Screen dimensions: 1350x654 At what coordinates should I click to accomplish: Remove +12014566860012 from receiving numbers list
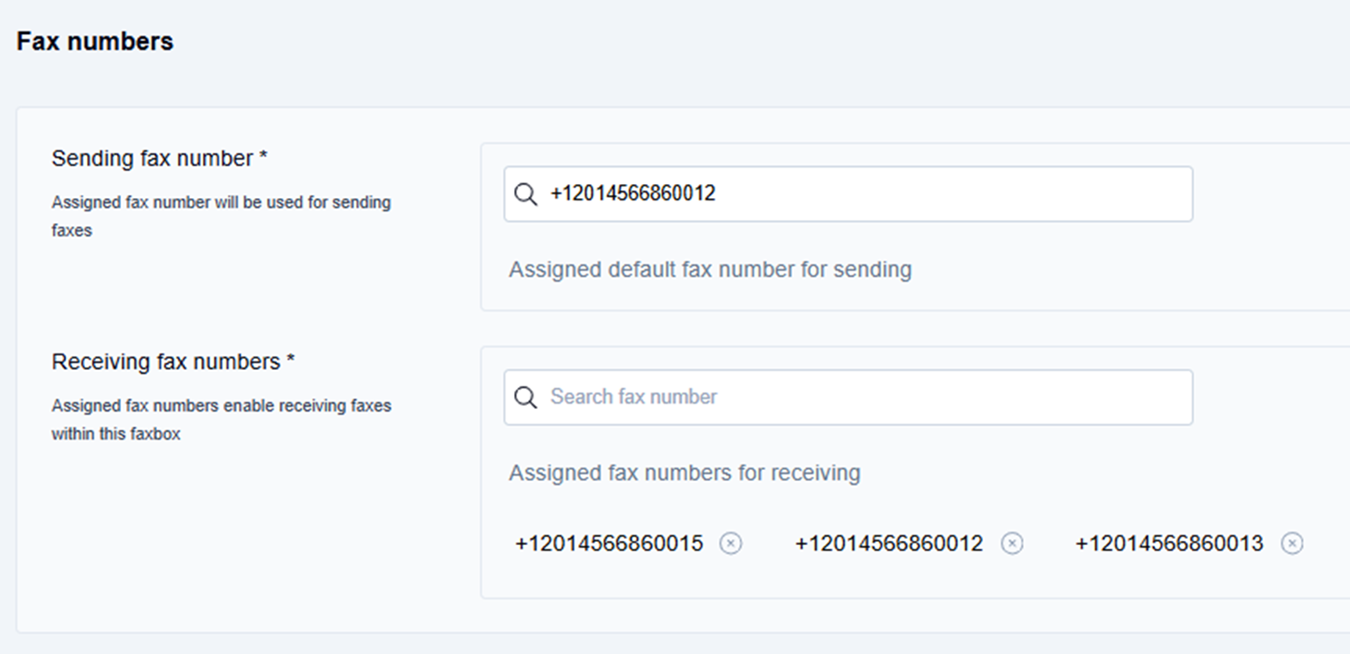pos(1012,543)
